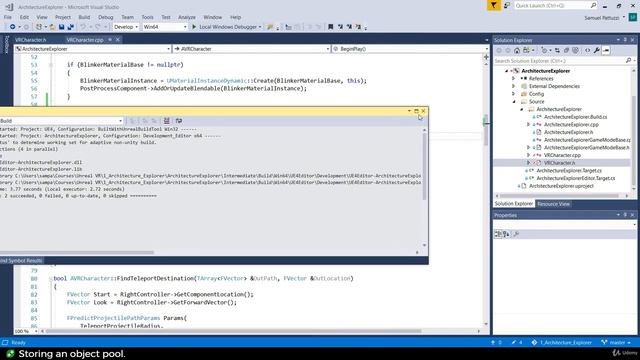Click the Categorized icon in Properties panel
This screenshot has height=360, width=640.
[x=498, y=234]
